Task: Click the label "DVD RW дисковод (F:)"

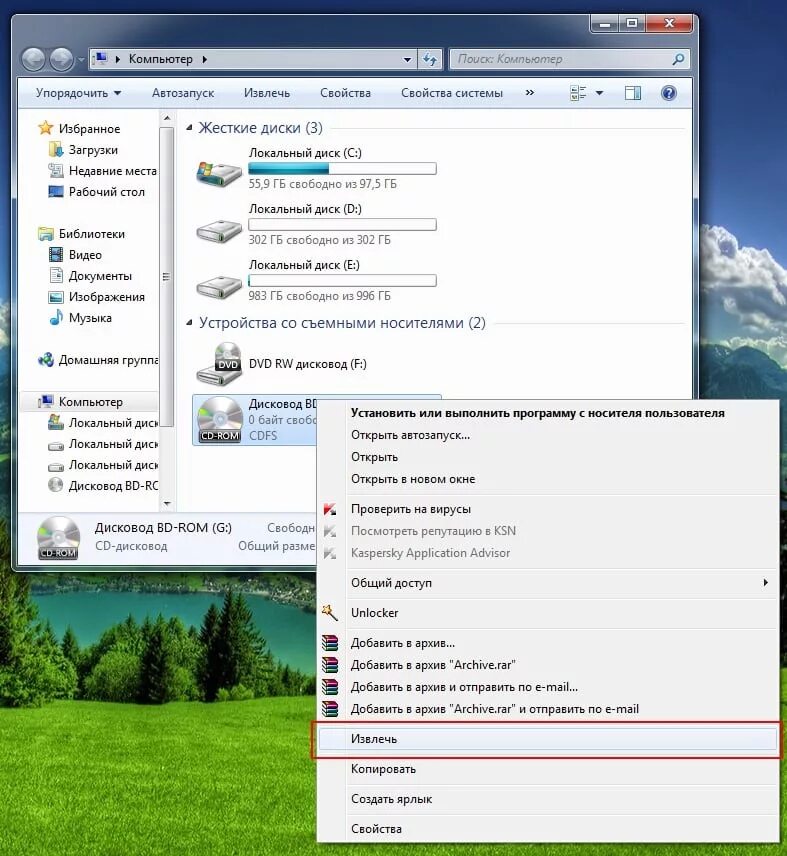Action: pyautogui.click(x=307, y=364)
